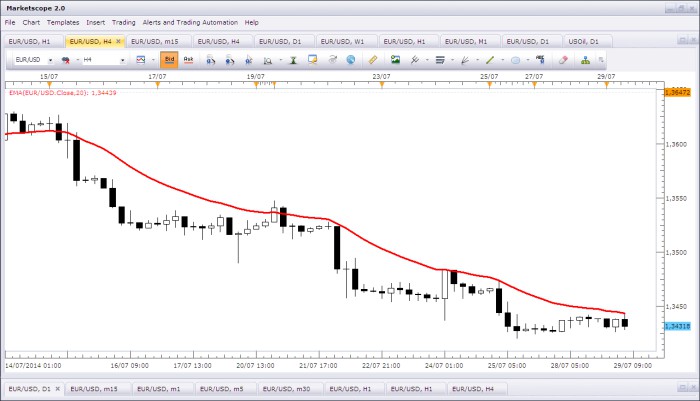The width and height of the screenshot is (700, 401).
Task: Expand arrow next to Fibonacci levels tool
Action: point(452,60)
